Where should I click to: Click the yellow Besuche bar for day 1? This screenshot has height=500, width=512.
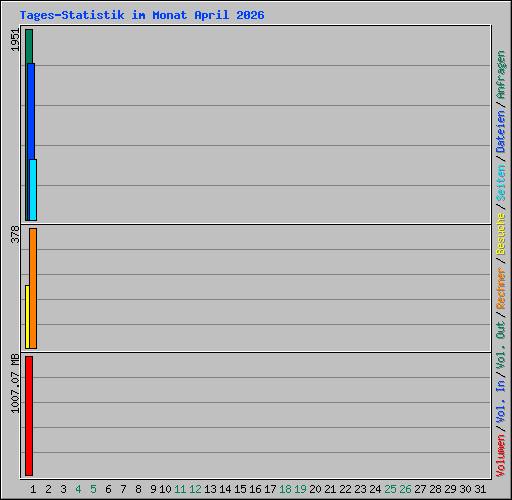[x=27, y=317]
